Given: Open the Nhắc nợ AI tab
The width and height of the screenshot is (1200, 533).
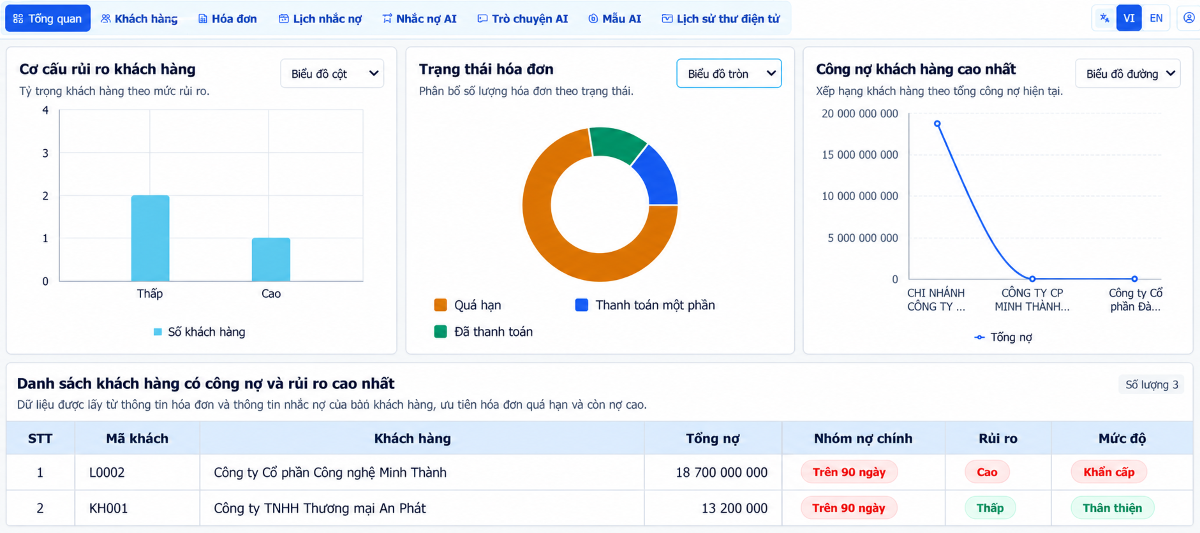Looking at the screenshot, I should tap(419, 18).
